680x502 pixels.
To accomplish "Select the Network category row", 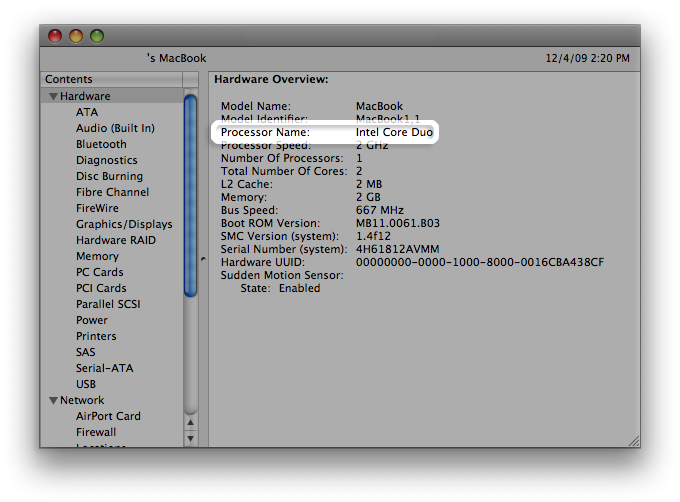I will coord(112,400).
